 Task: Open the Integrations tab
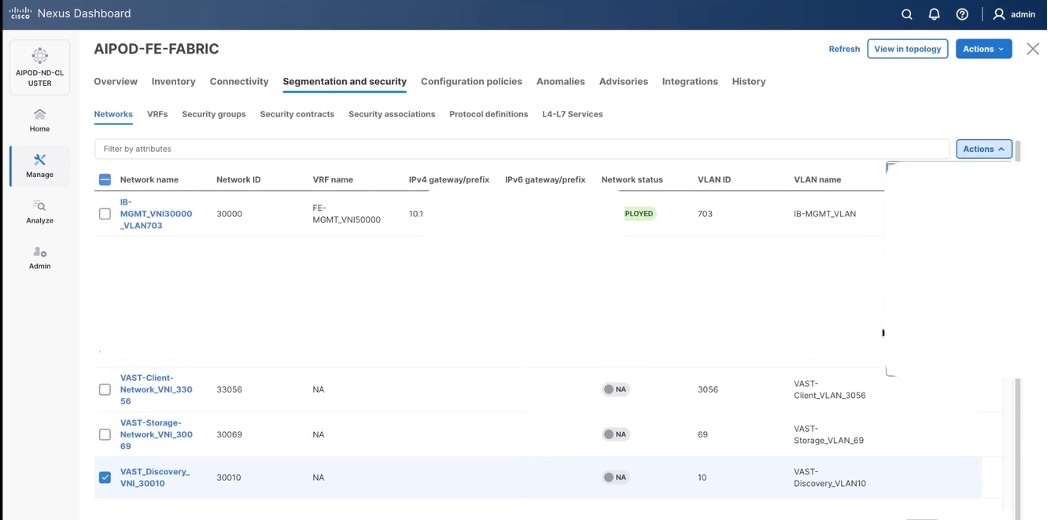click(x=690, y=82)
